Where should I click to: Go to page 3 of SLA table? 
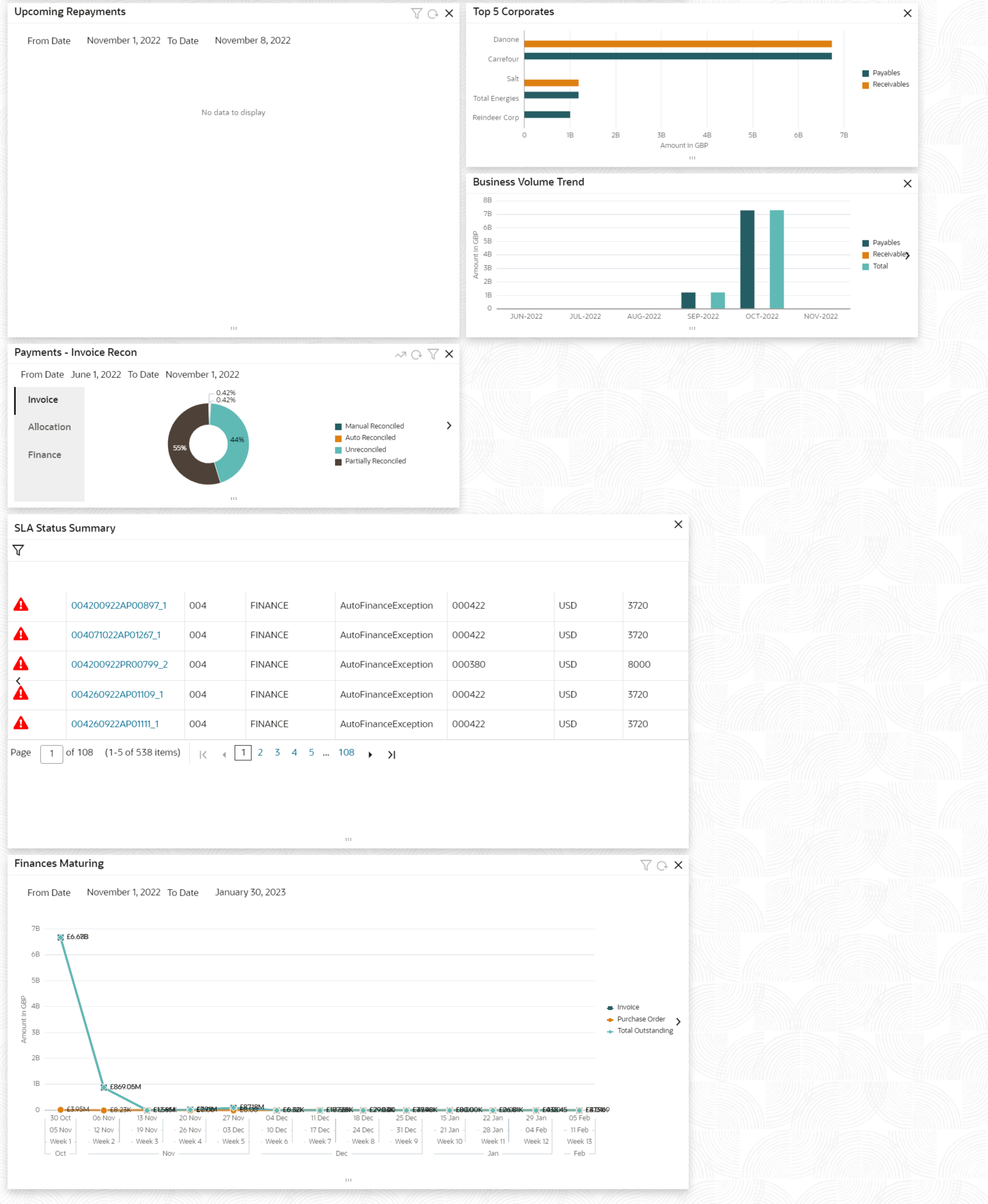pyautogui.click(x=277, y=752)
